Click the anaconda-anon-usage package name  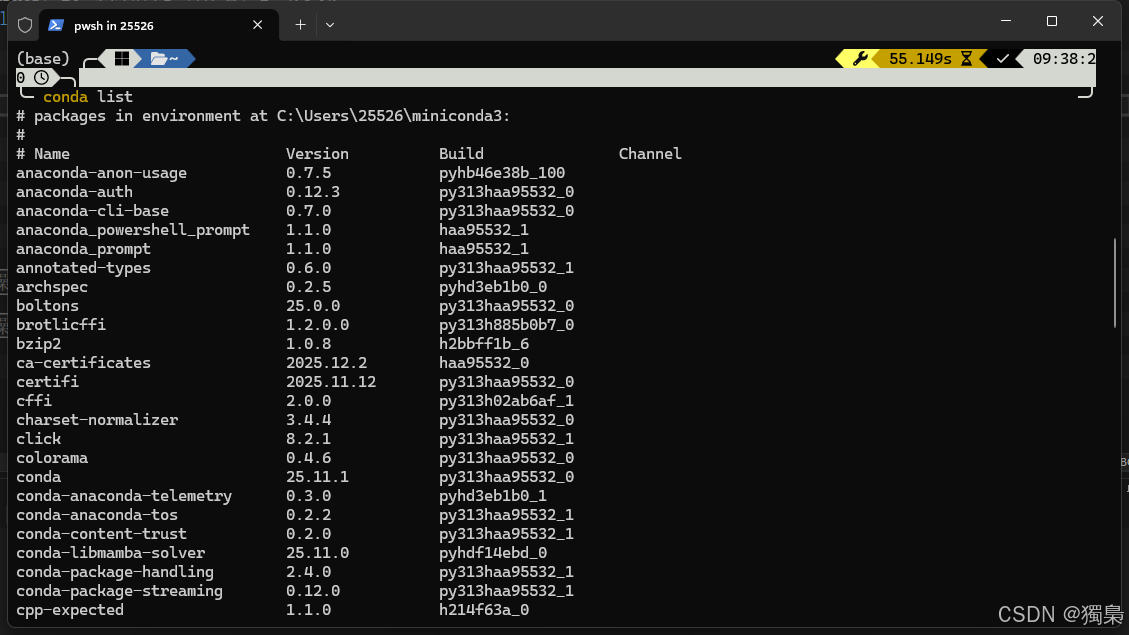[102, 173]
